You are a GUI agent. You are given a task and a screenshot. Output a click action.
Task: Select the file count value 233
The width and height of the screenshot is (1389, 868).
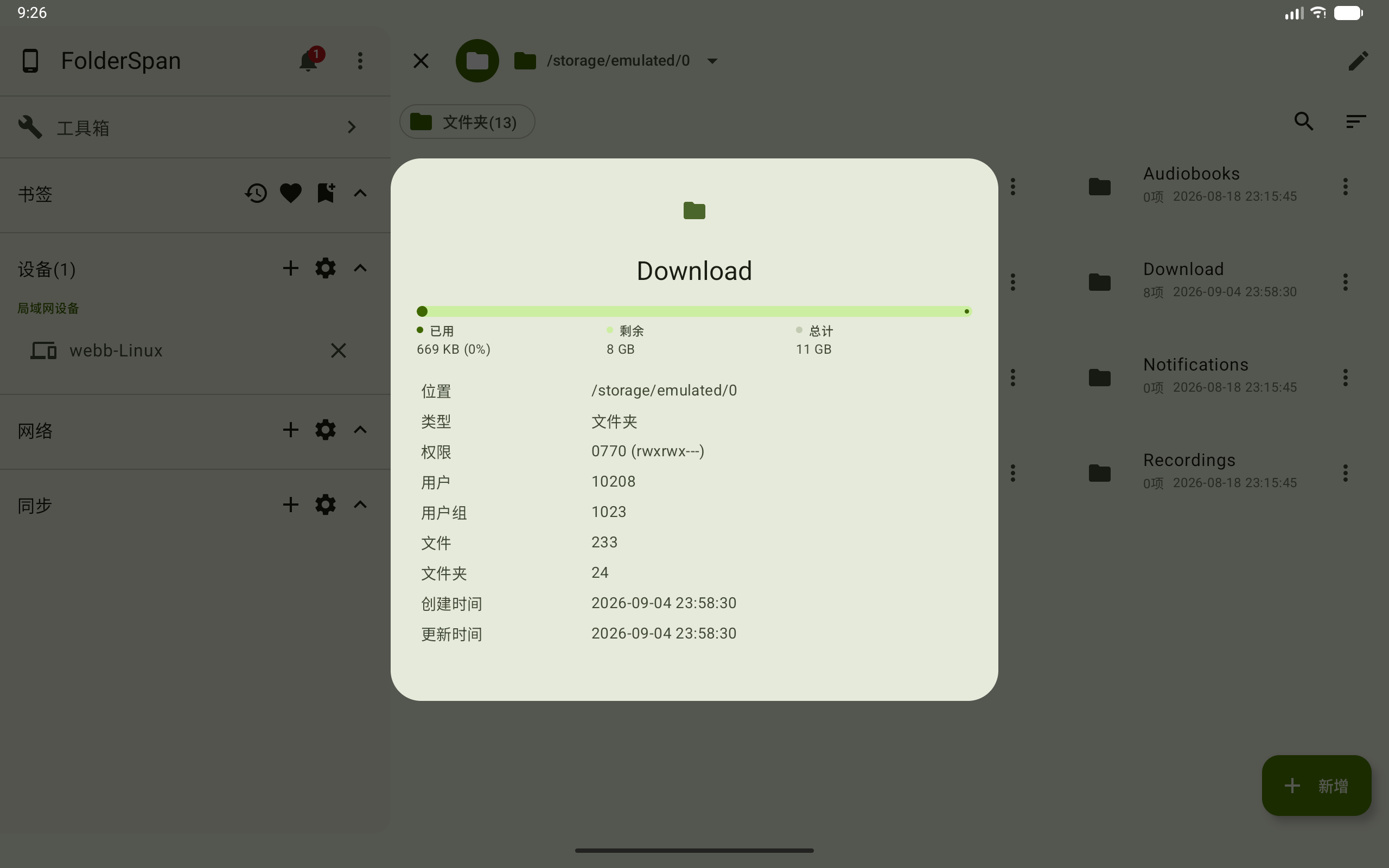click(x=604, y=542)
